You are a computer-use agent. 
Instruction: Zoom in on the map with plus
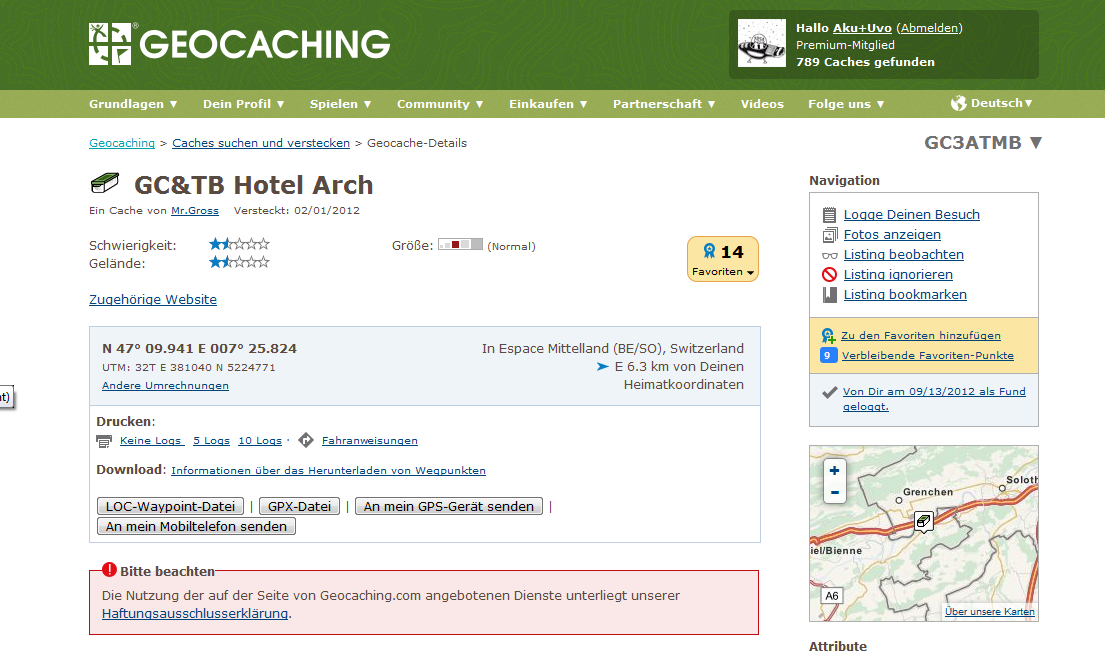pyautogui.click(x=834, y=471)
